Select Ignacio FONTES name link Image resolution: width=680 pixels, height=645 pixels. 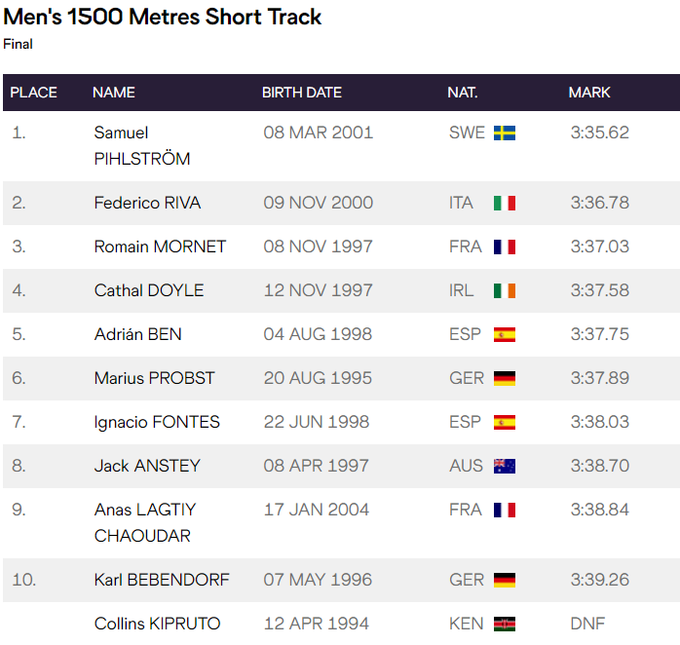157,422
